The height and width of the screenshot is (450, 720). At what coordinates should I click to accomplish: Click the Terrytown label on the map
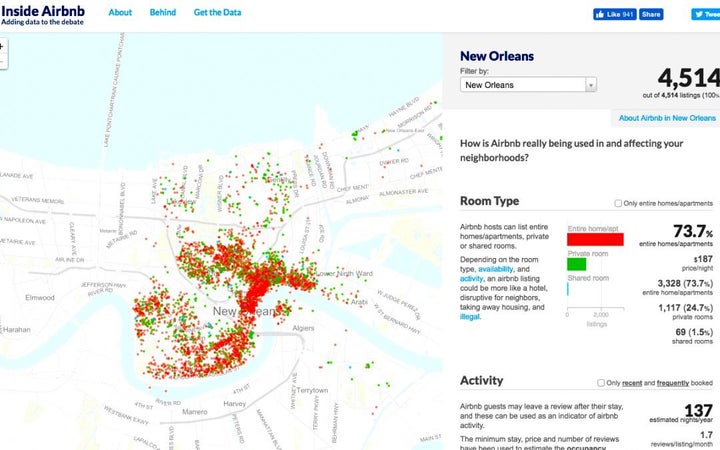(312, 390)
